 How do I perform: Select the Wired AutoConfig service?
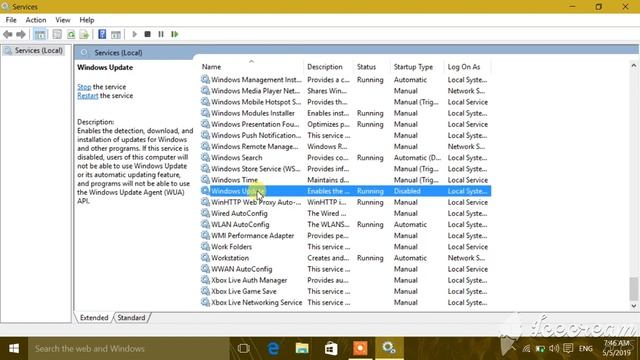tap(346, 213)
